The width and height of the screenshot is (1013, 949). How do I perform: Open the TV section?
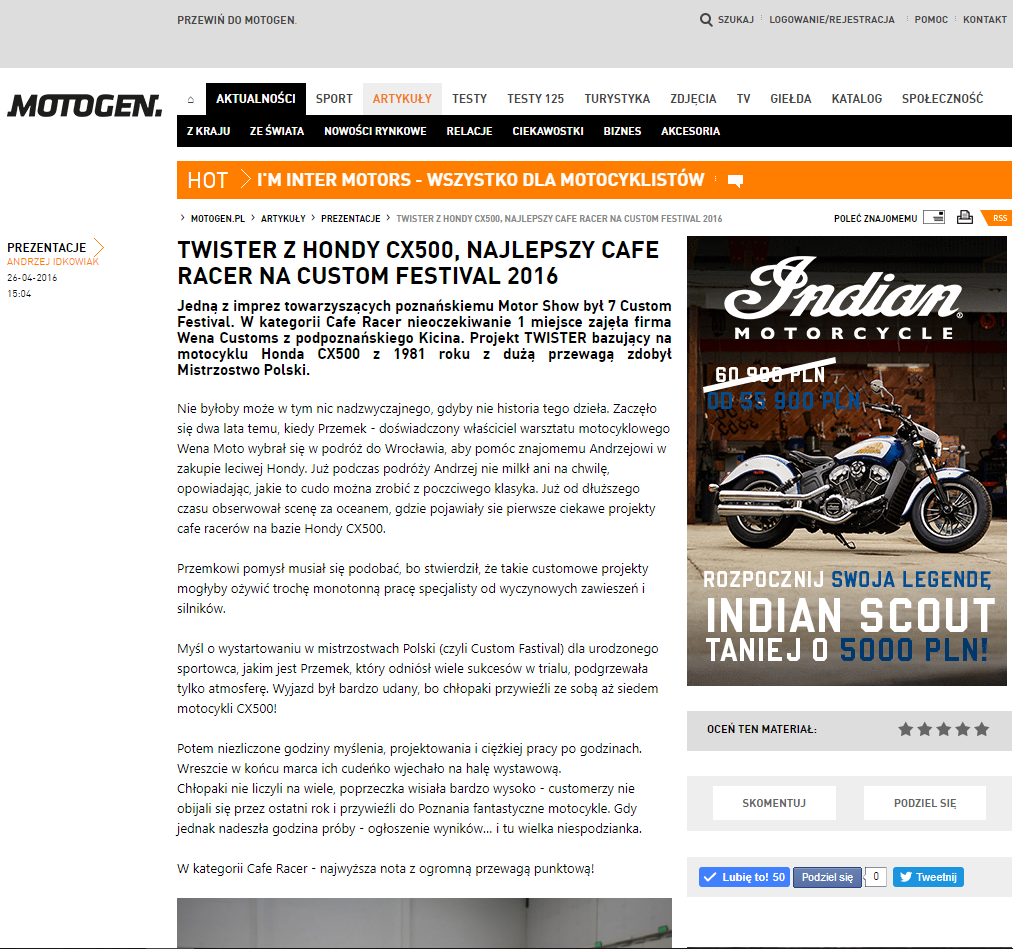click(x=744, y=99)
